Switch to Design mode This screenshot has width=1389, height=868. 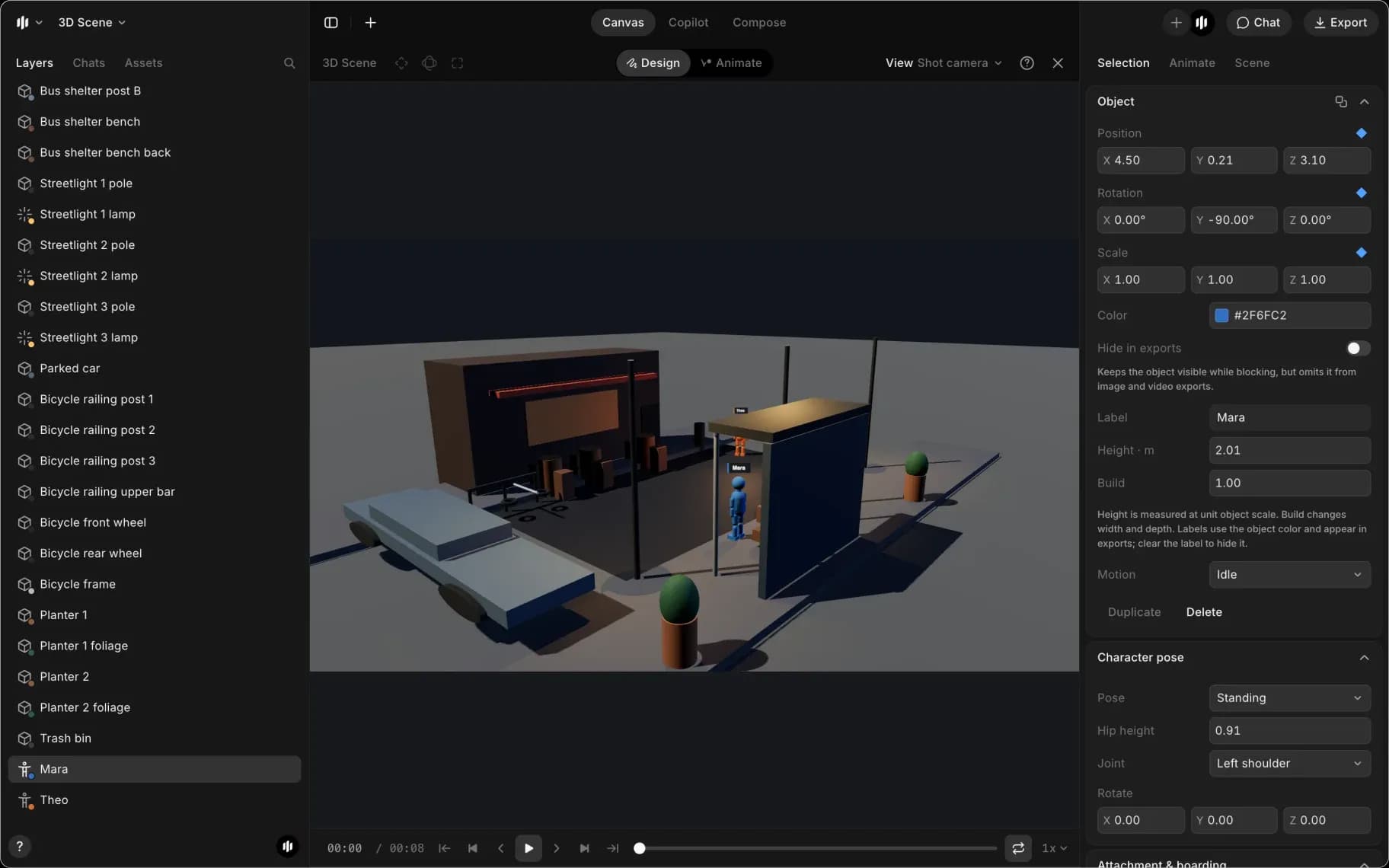[653, 63]
